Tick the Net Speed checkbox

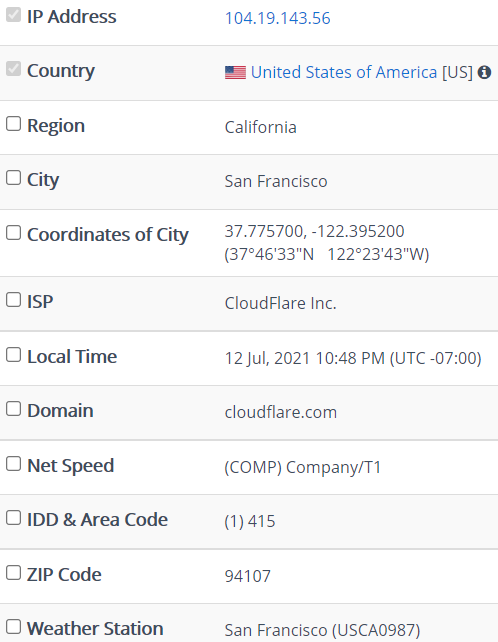point(14,463)
